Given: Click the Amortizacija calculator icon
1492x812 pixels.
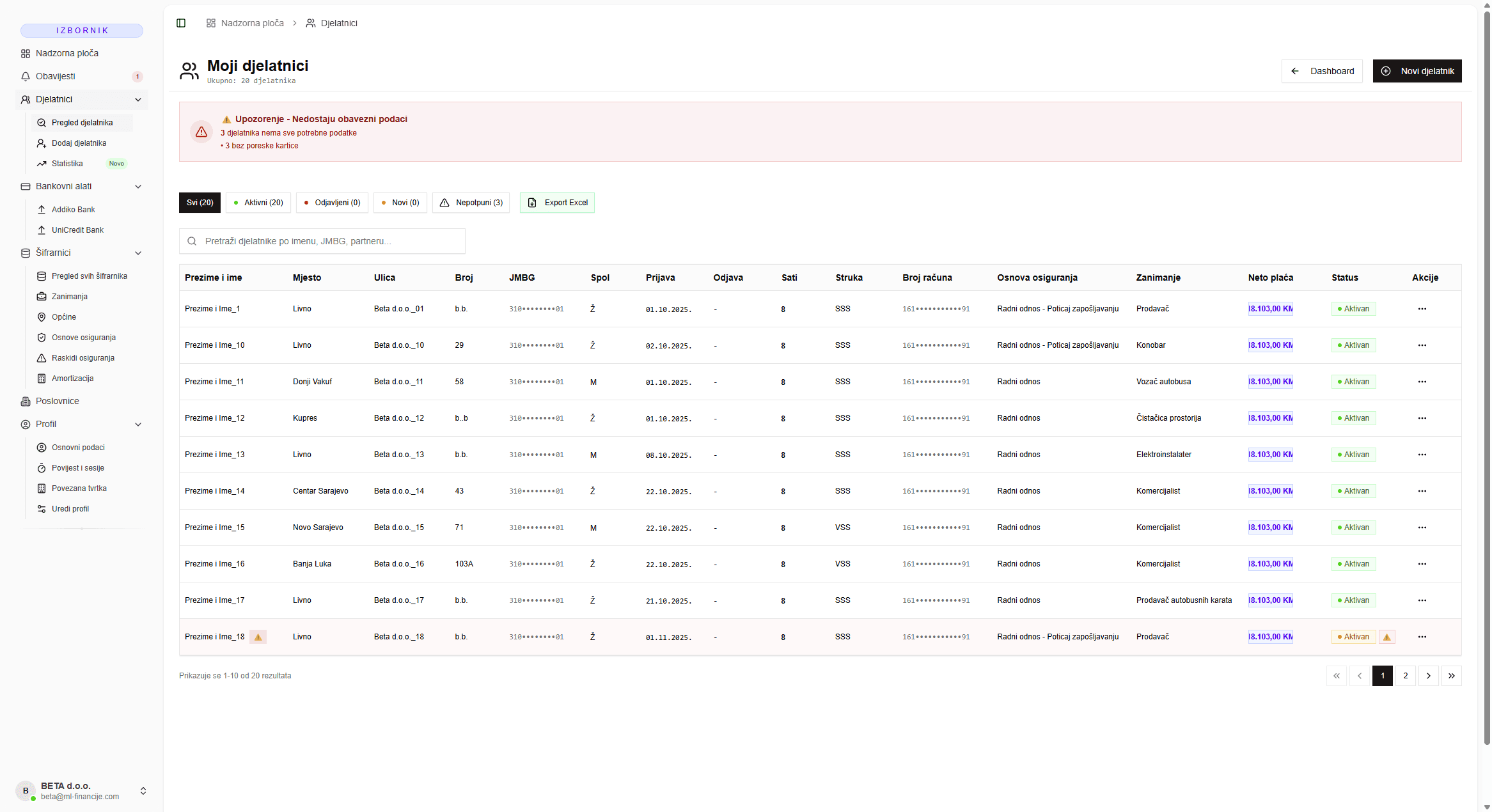Looking at the screenshot, I should click(42, 379).
